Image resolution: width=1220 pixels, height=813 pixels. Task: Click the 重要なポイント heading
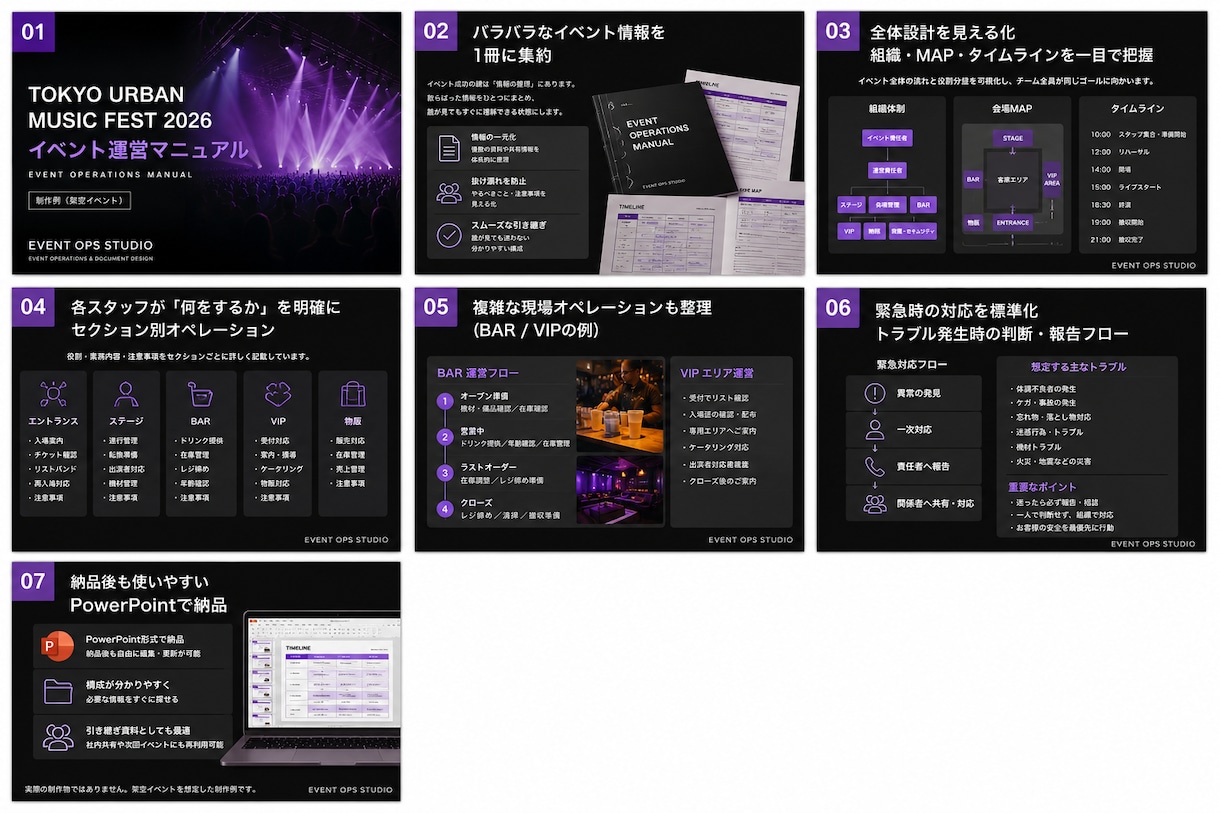(1041, 487)
